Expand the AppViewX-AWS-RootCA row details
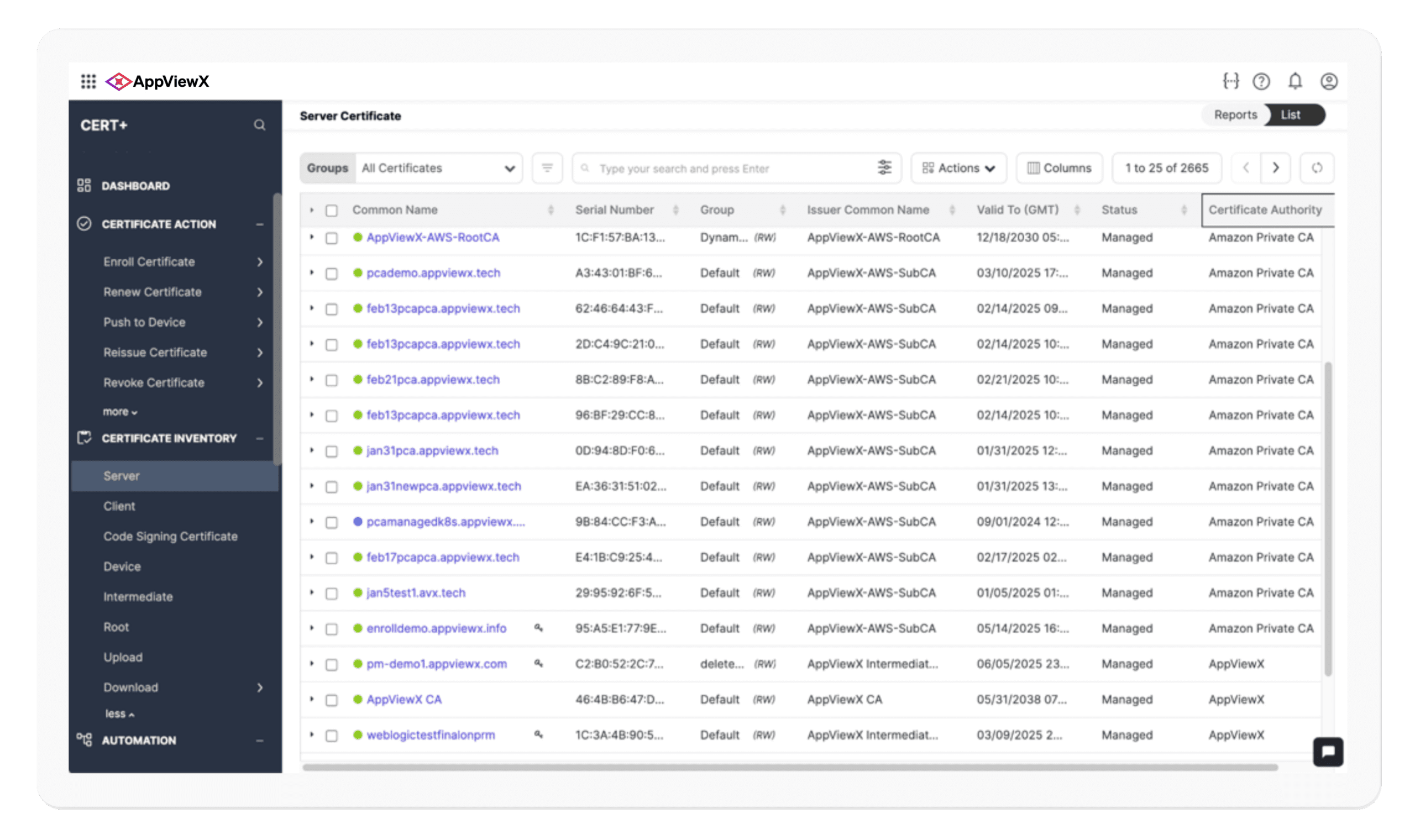This screenshot has width=1415, height=840. pos(311,237)
